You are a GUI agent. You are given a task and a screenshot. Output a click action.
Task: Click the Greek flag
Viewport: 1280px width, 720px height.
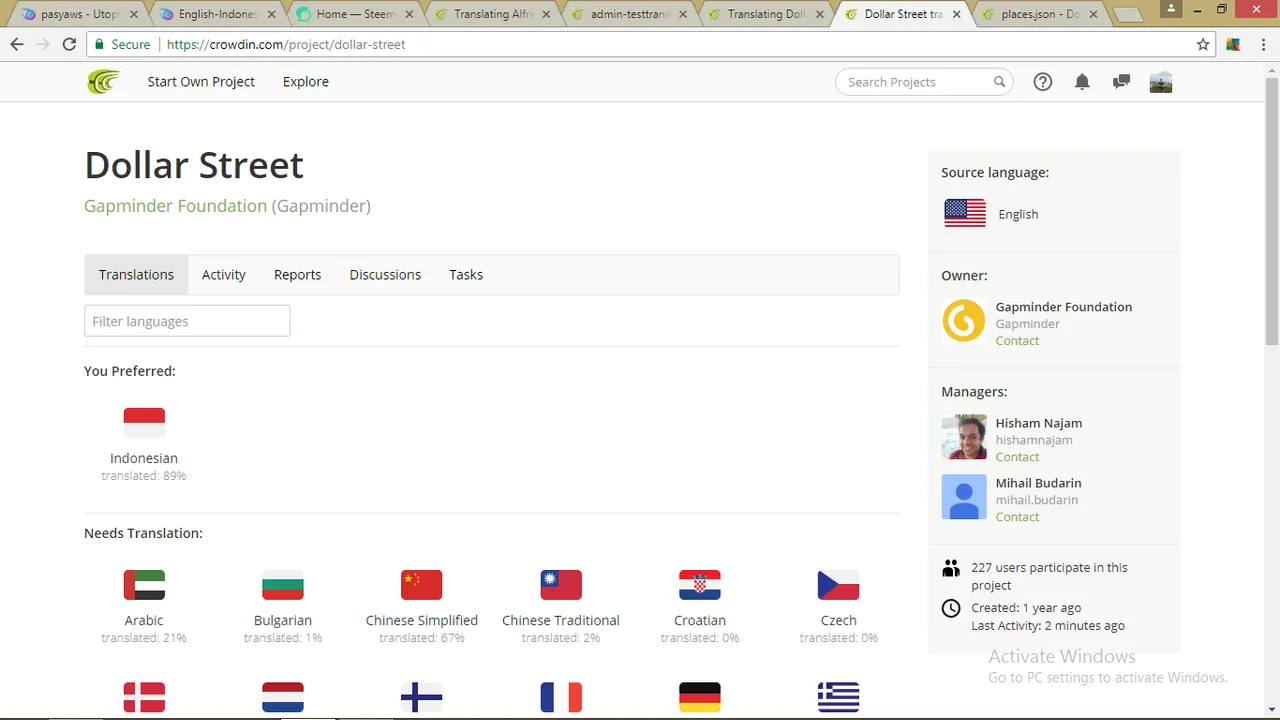[x=839, y=697]
